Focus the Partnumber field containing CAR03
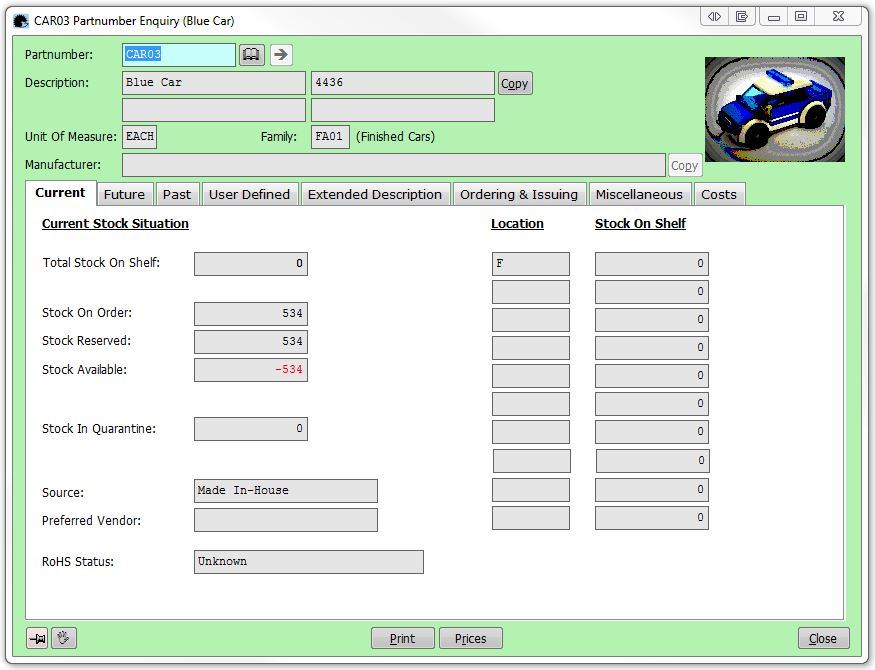This screenshot has width=875, height=670. coord(179,55)
